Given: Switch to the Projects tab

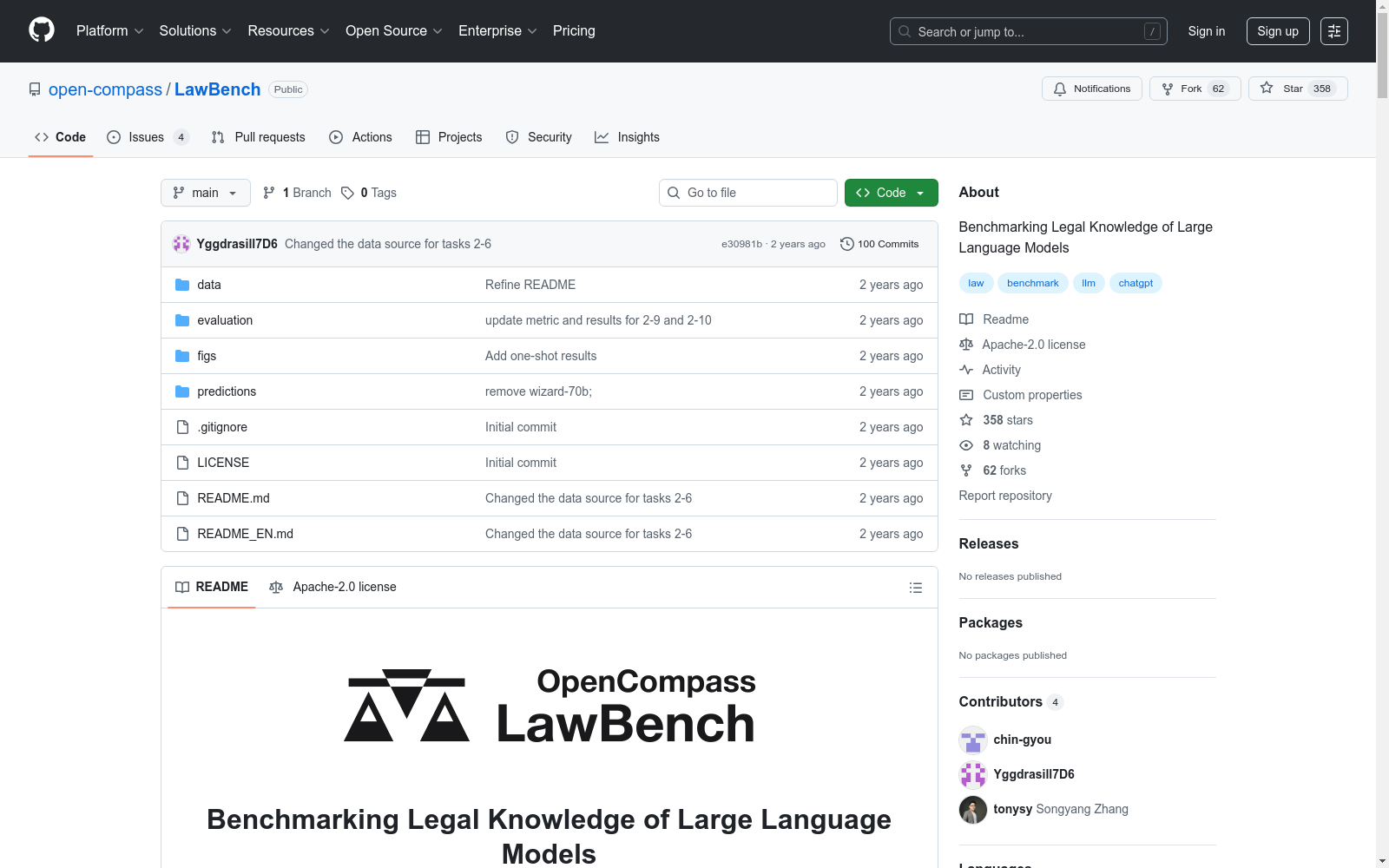Looking at the screenshot, I should (449, 137).
